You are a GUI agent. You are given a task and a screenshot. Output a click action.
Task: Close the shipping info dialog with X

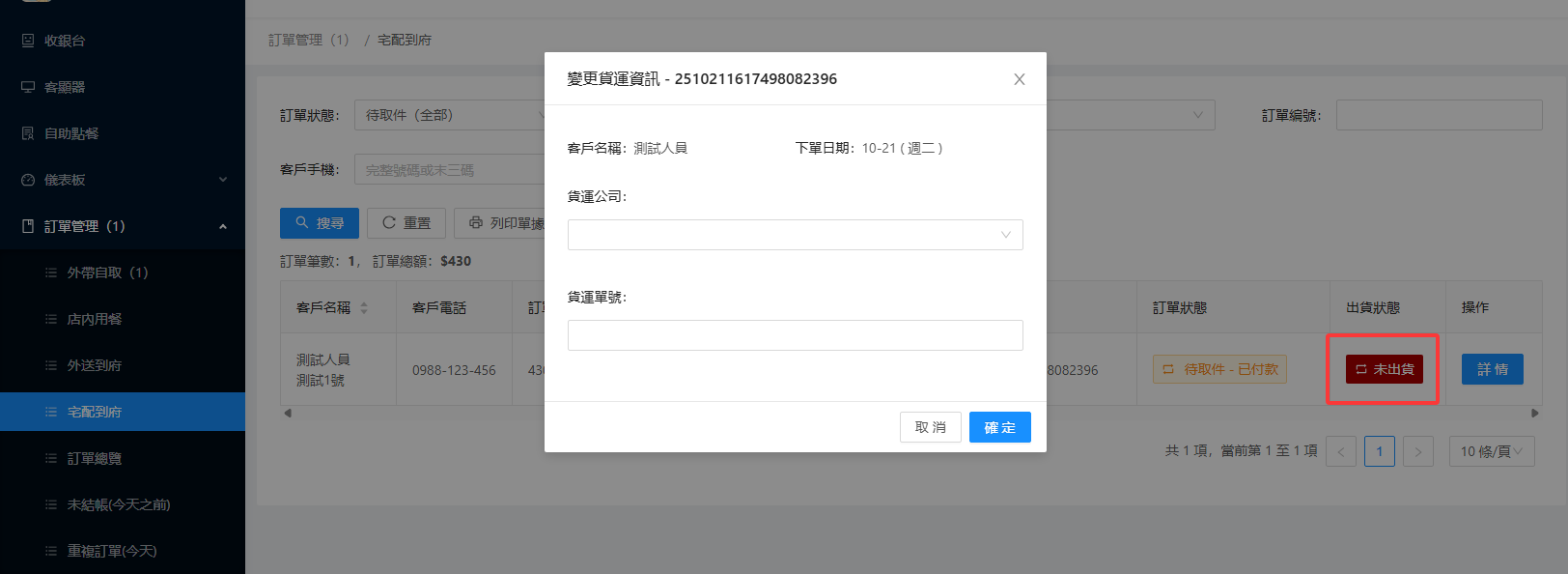(1019, 79)
